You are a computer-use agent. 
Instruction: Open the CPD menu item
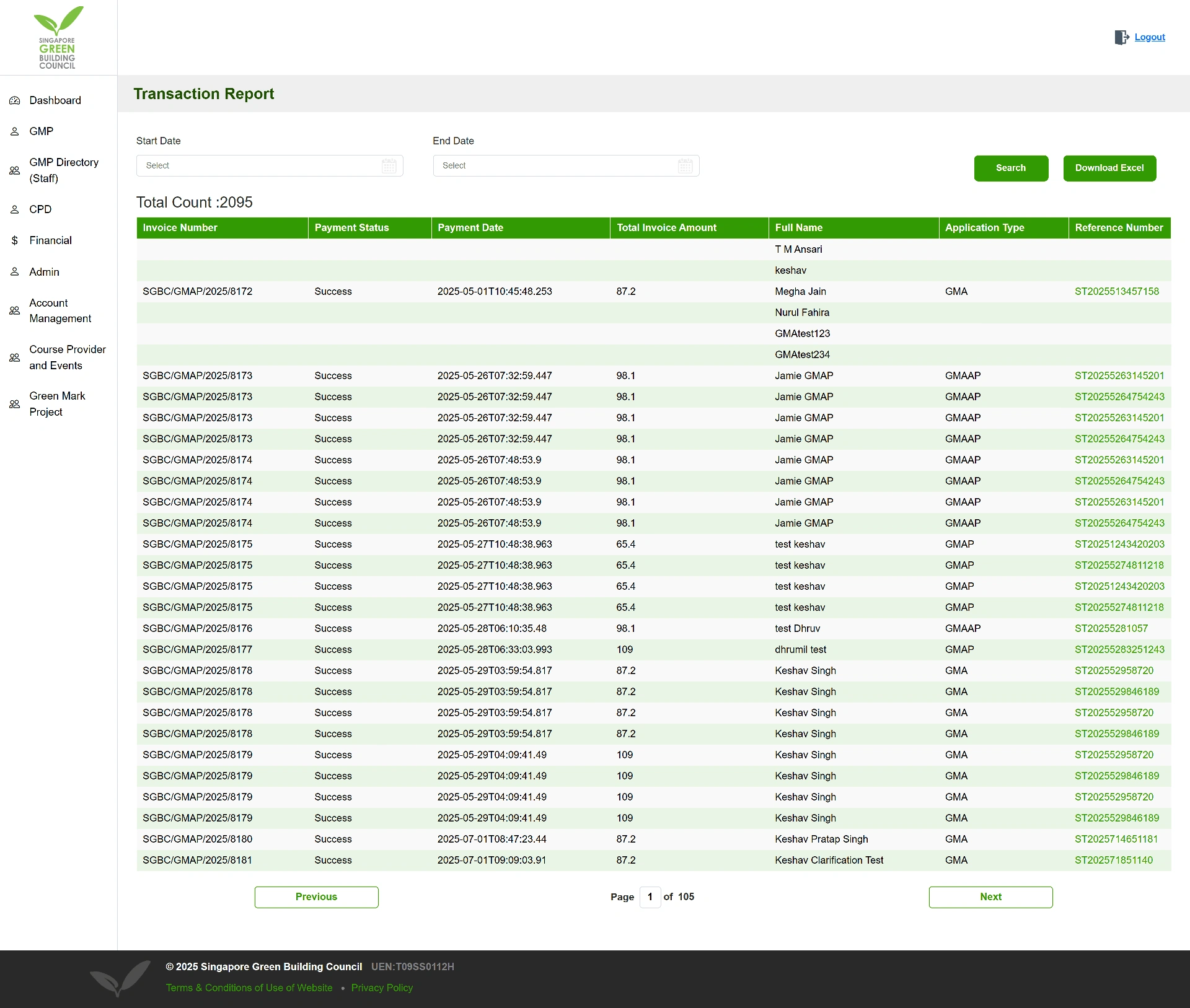[40, 209]
